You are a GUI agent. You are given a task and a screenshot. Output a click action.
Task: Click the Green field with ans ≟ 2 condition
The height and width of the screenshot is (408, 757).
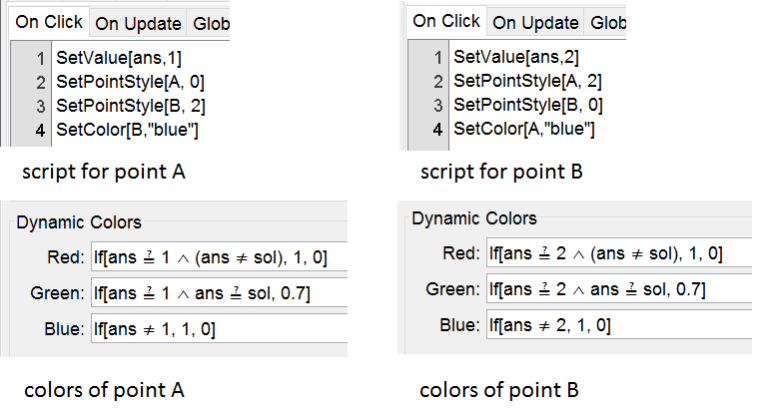click(x=617, y=289)
